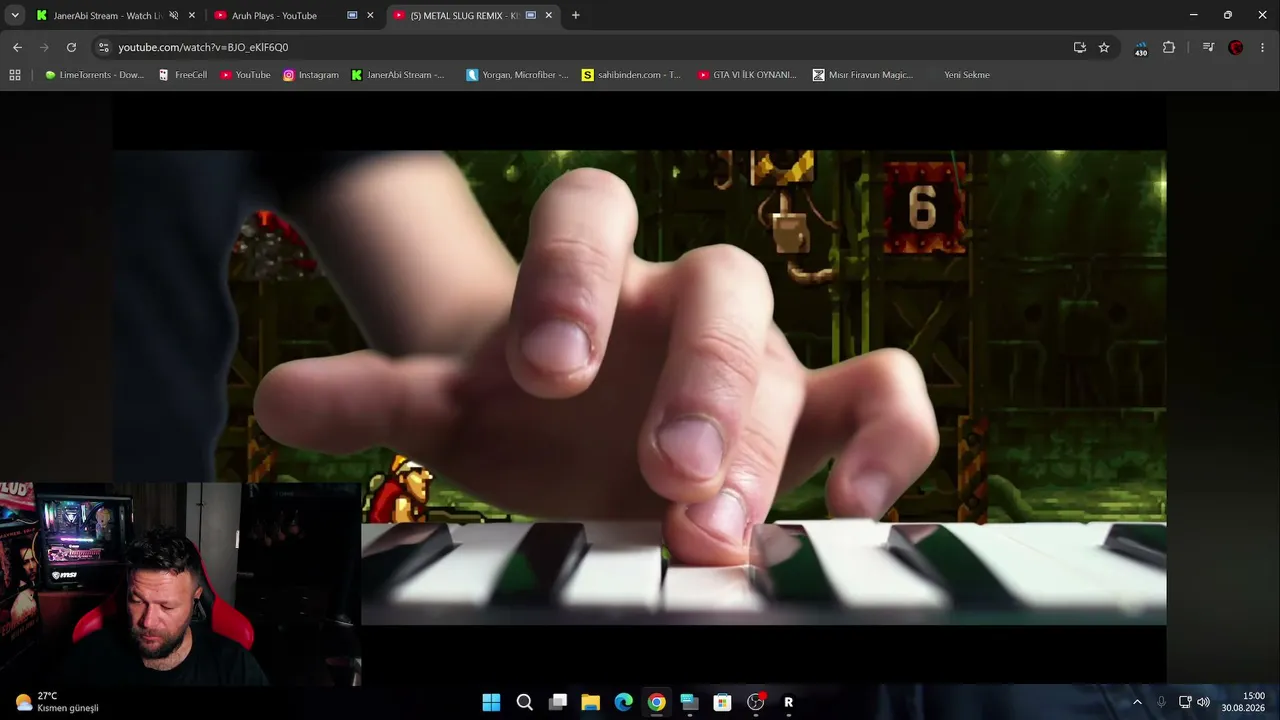Image resolution: width=1280 pixels, height=720 pixels.
Task: Open the apps grid in bookmarks bar
Action: point(15,75)
